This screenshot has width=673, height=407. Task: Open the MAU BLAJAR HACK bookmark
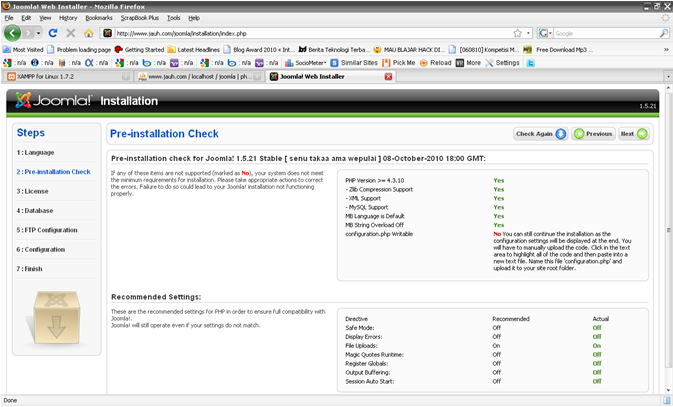click(409, 49)
